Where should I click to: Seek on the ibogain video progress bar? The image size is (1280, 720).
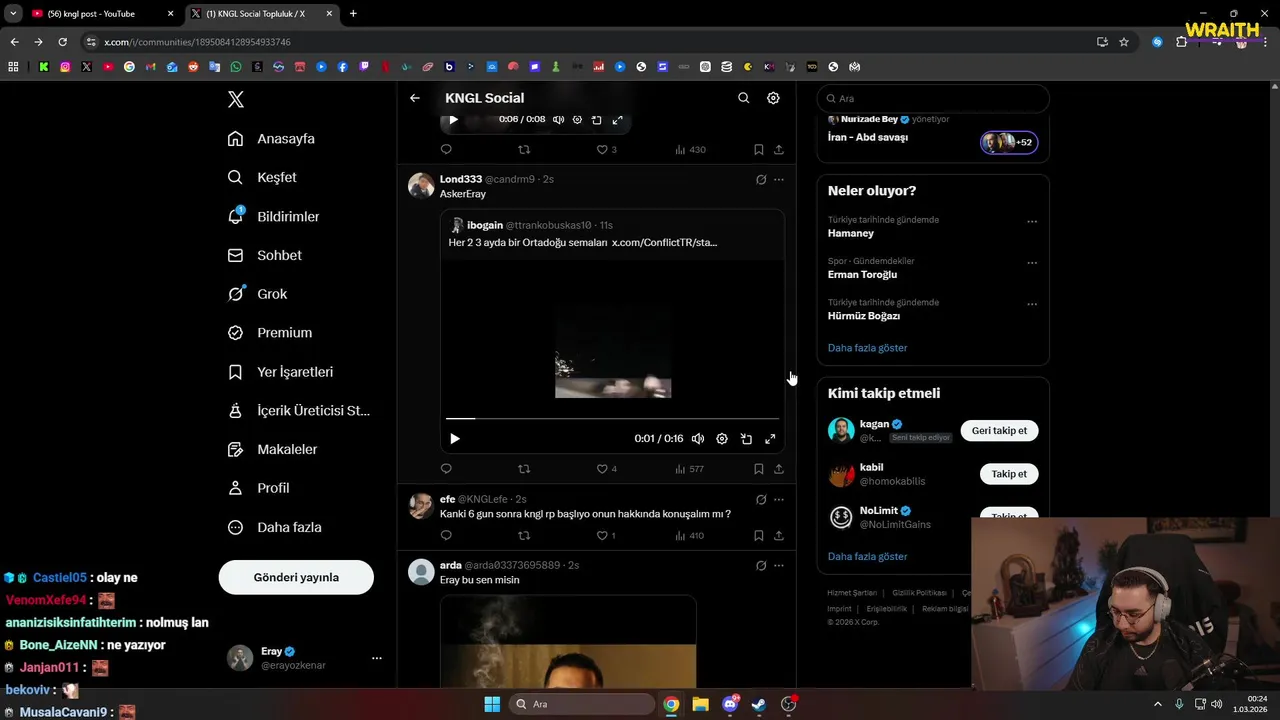pyautogui.click(x=612, y=418)
